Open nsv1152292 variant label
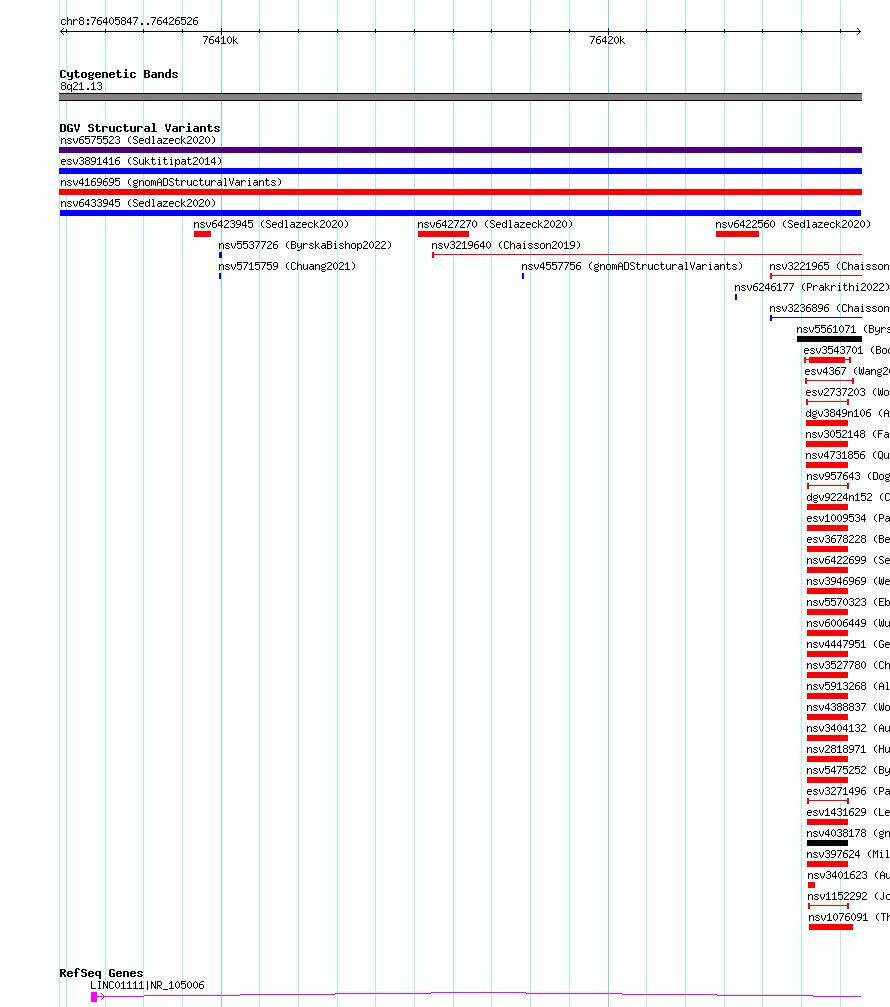Image resolution: width=890 pixels, height=1007 pixels. click(x=849, y=897)
